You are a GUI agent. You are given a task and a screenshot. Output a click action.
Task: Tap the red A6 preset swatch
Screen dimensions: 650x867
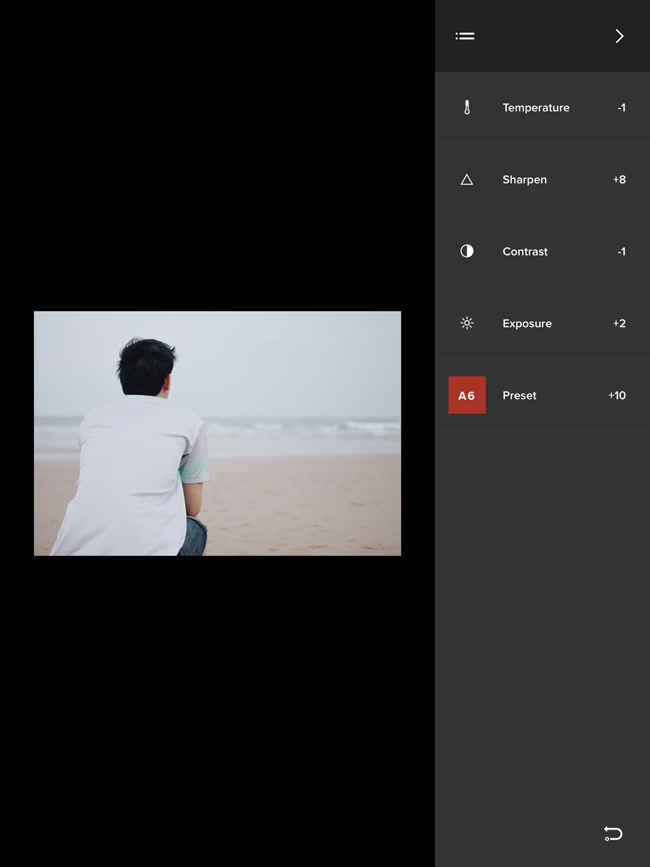[467, 395]
